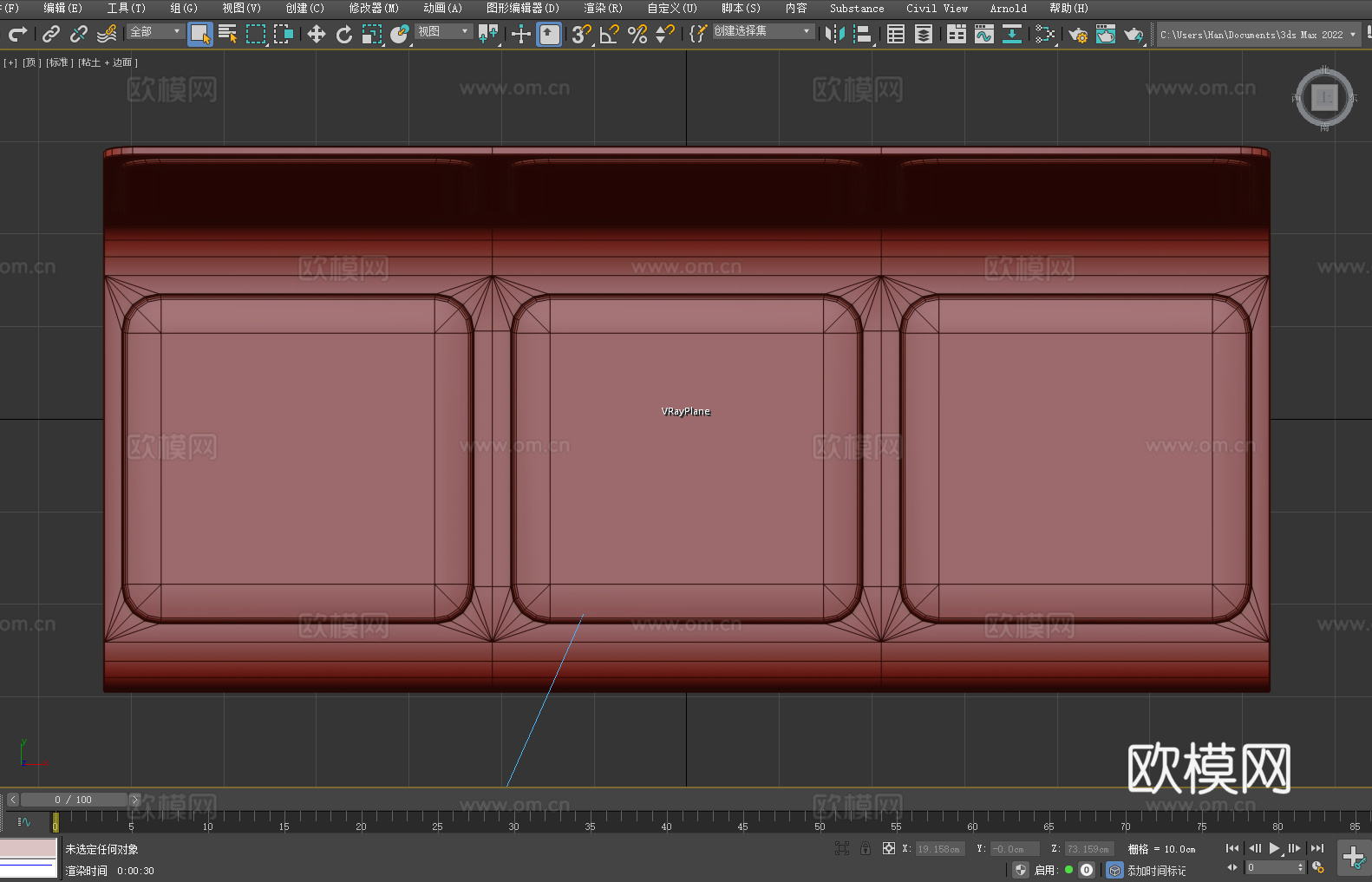Open Select by Name list icon
The image size is (1372, 882).
(228, 34)
